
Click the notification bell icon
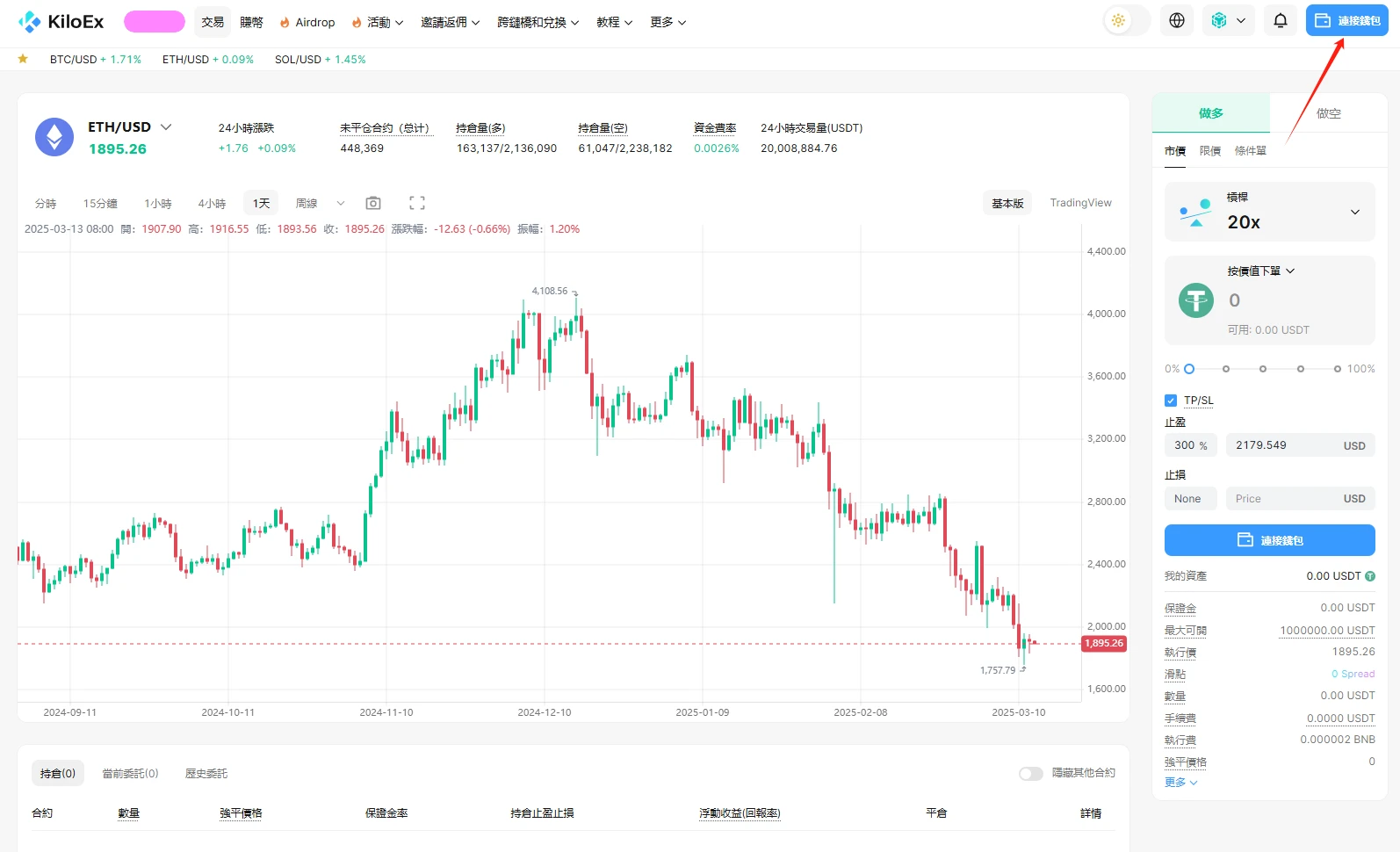[1280, 21]
